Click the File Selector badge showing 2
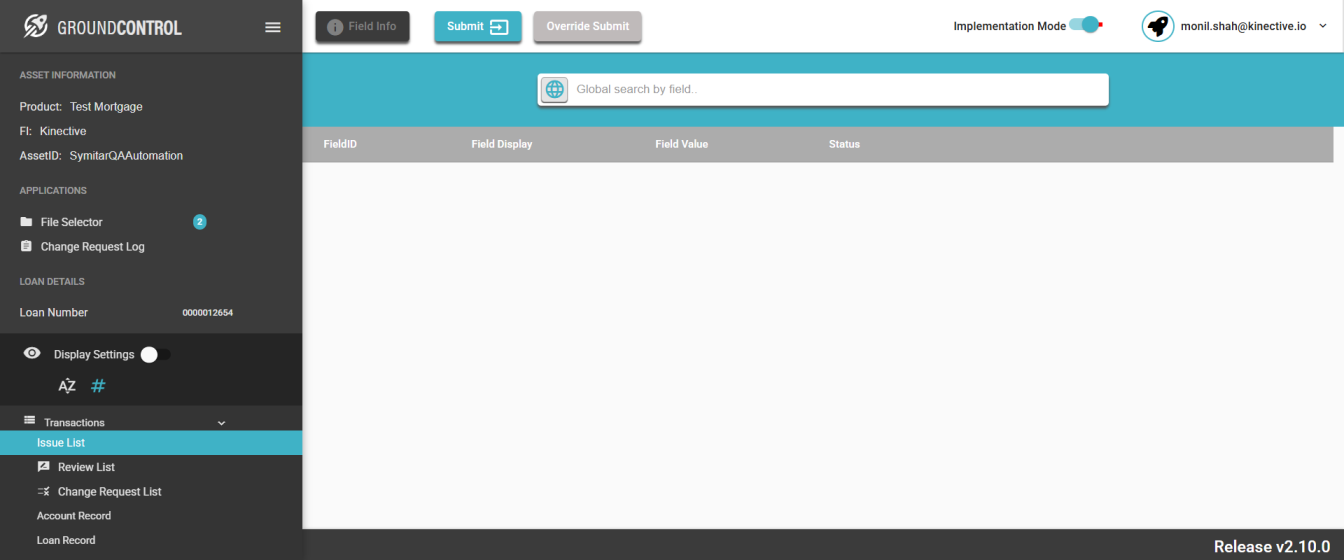The image size is (1344, 560). 199,222
